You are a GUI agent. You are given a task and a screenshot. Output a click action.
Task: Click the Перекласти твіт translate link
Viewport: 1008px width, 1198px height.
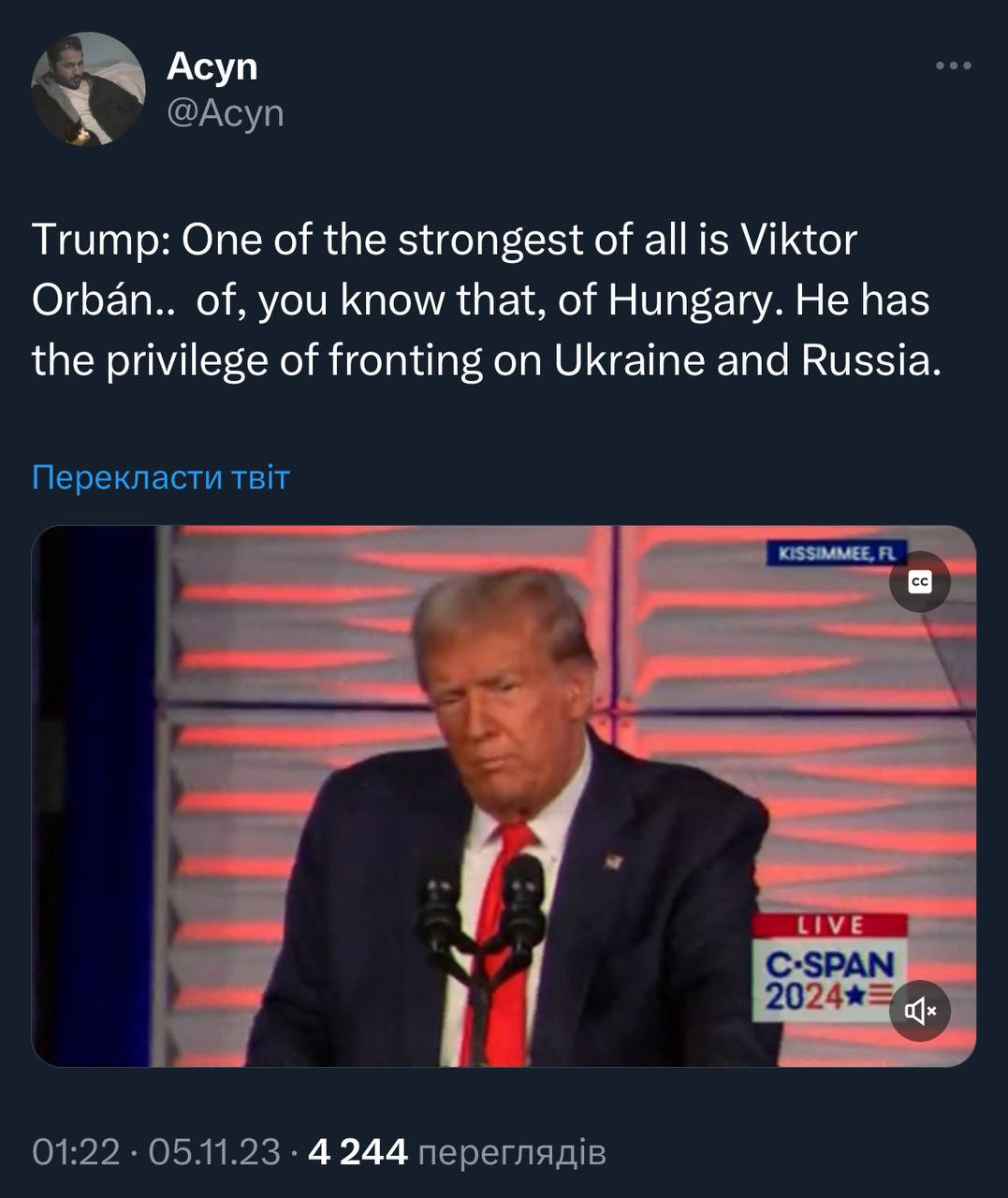tap(161, 477)
